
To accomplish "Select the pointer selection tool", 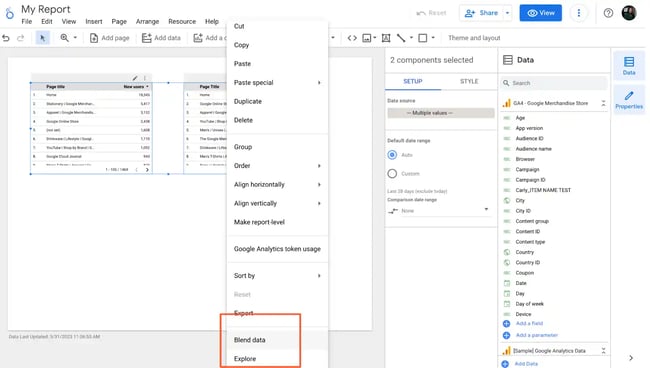I will [x=42, y=38].
